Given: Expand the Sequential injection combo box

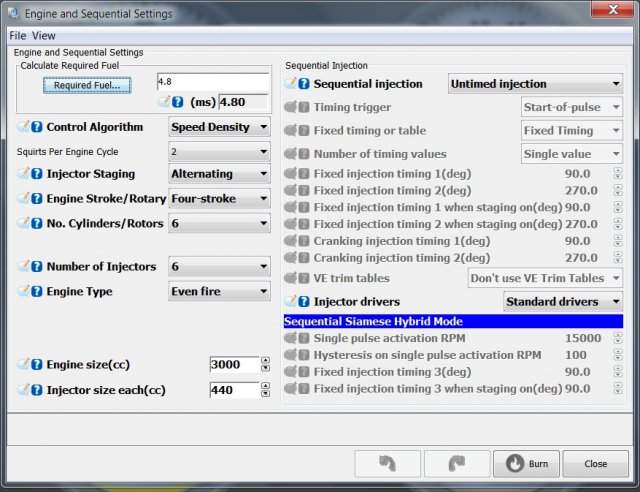Looking at the screenshot, I should (x=535, y=85).
